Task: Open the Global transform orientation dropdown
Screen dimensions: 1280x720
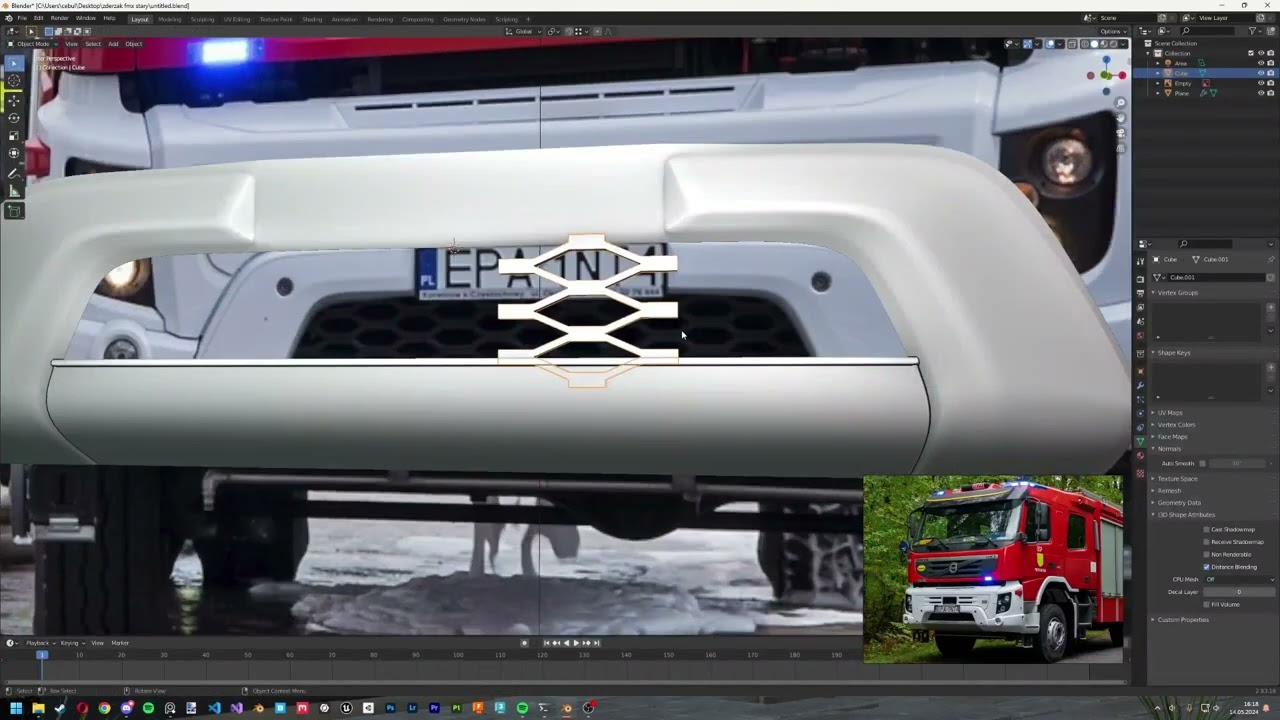Action: coord(524,31)
